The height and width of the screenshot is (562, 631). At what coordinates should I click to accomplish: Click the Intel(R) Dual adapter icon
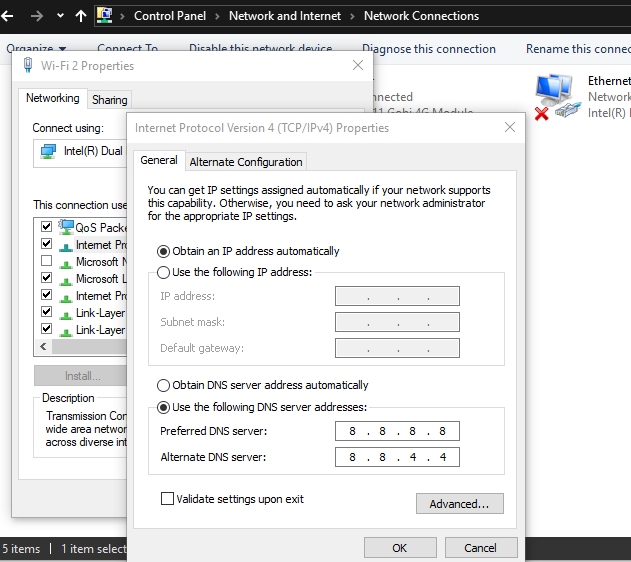click(x=48, y=151)
